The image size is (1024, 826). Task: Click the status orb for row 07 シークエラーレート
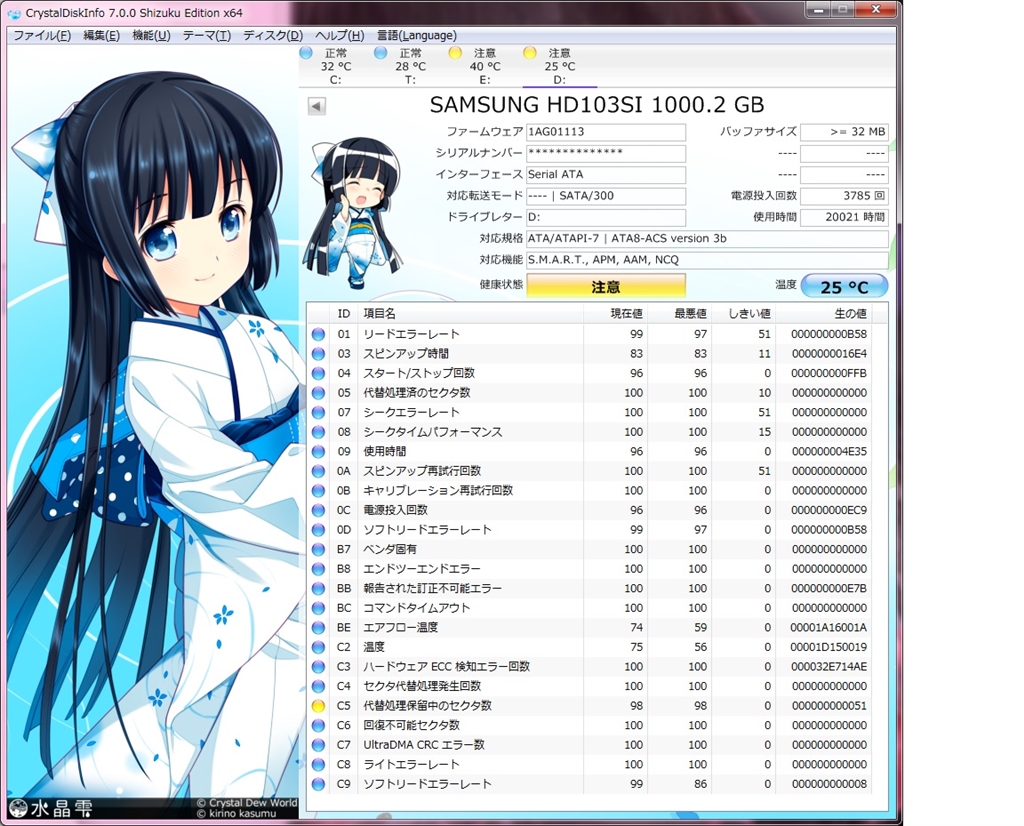point(318,413)
